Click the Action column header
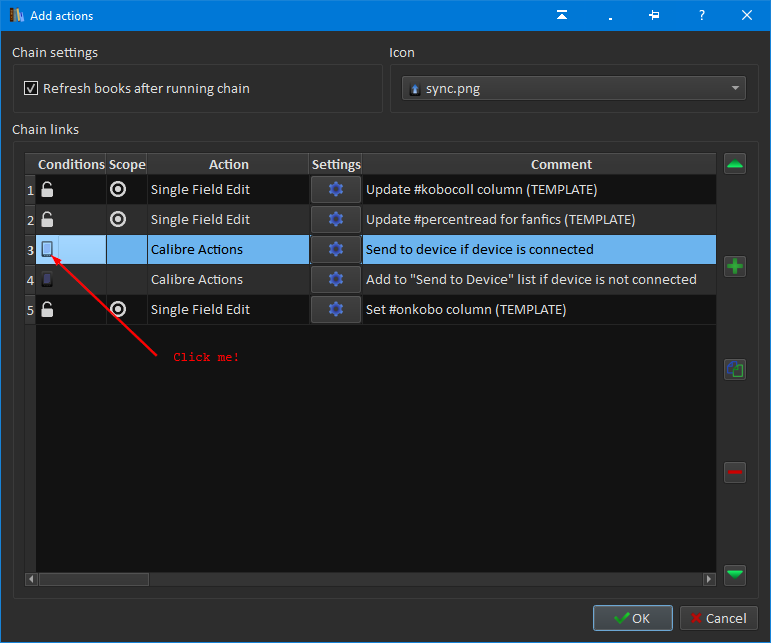 228,164
